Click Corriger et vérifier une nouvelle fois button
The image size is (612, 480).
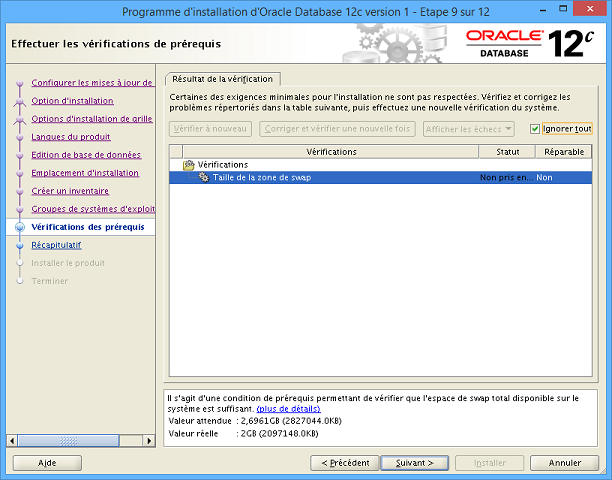click(337, 129)
